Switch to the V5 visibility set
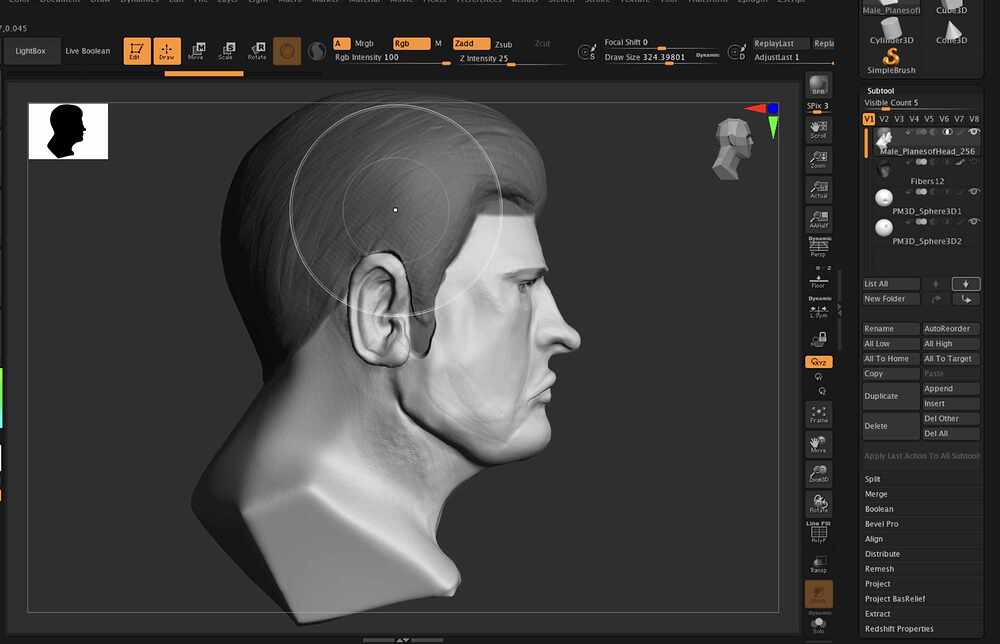 click(929, 119)
